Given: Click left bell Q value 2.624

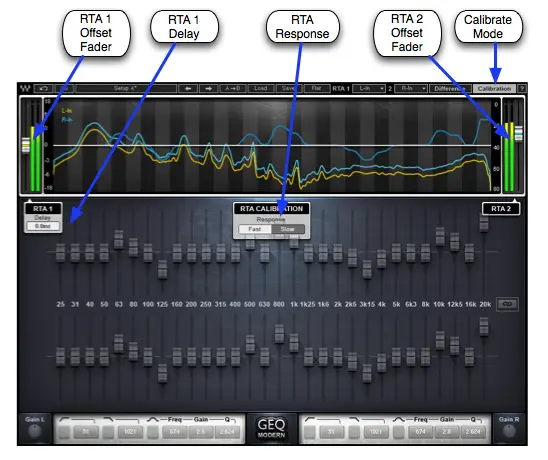Looking at the screenshot, I should click(x=227, y=432).
